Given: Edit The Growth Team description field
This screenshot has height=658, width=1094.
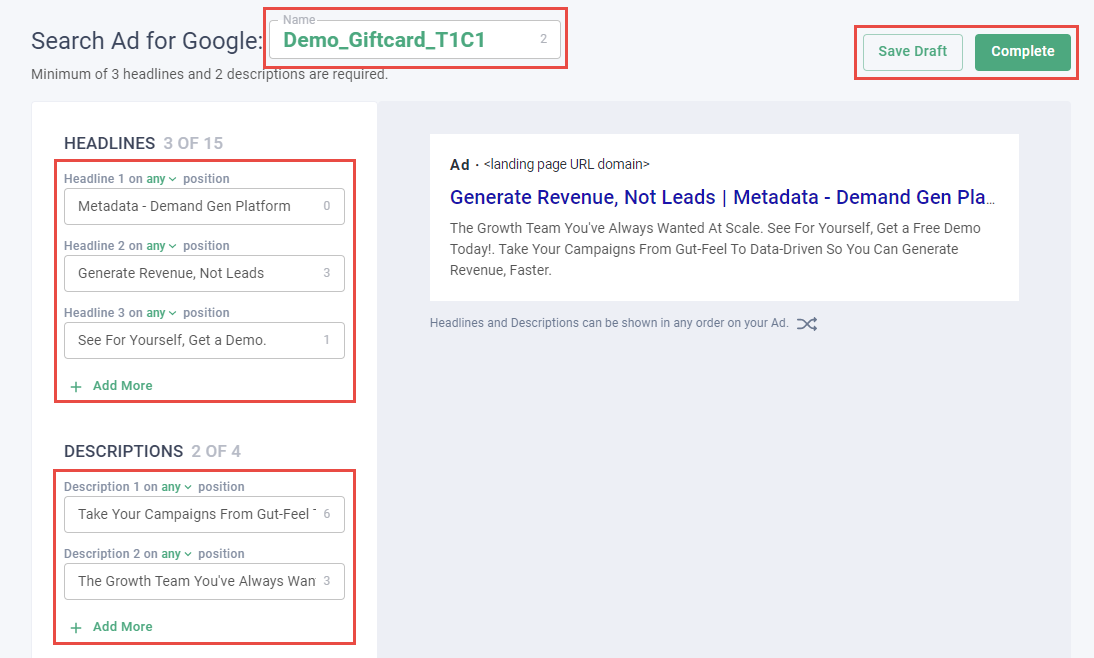Looking at the screenshot, I should click(x=195, y=581).
